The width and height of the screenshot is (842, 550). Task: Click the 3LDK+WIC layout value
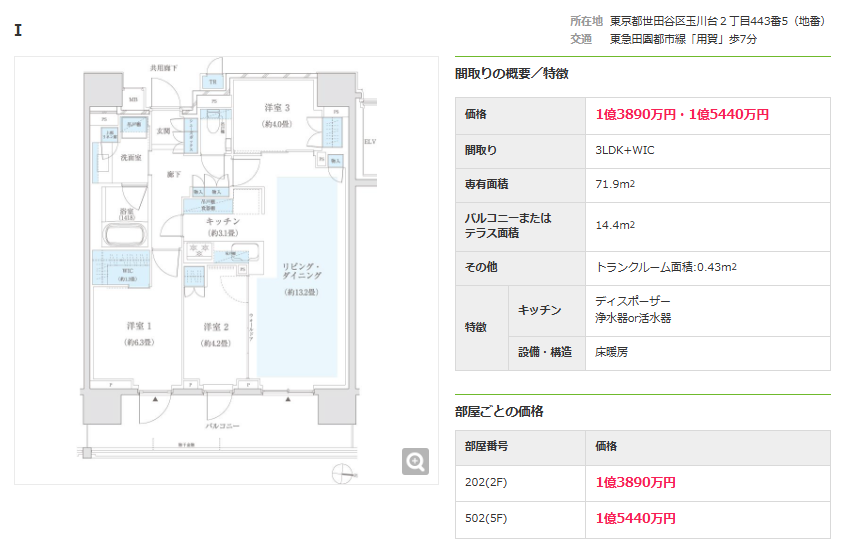625,150
